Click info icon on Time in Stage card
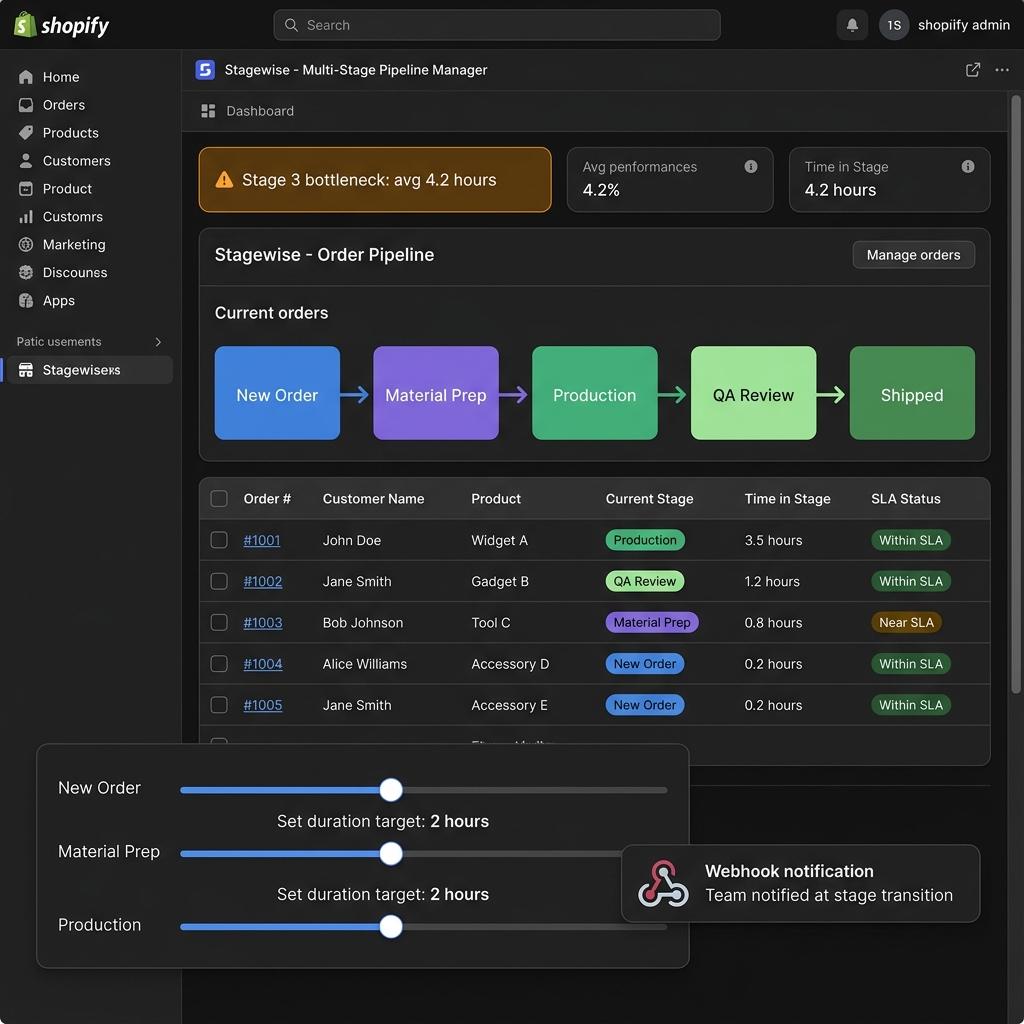Screen dimensions: 1024x1024 click(x=967, y=167)
